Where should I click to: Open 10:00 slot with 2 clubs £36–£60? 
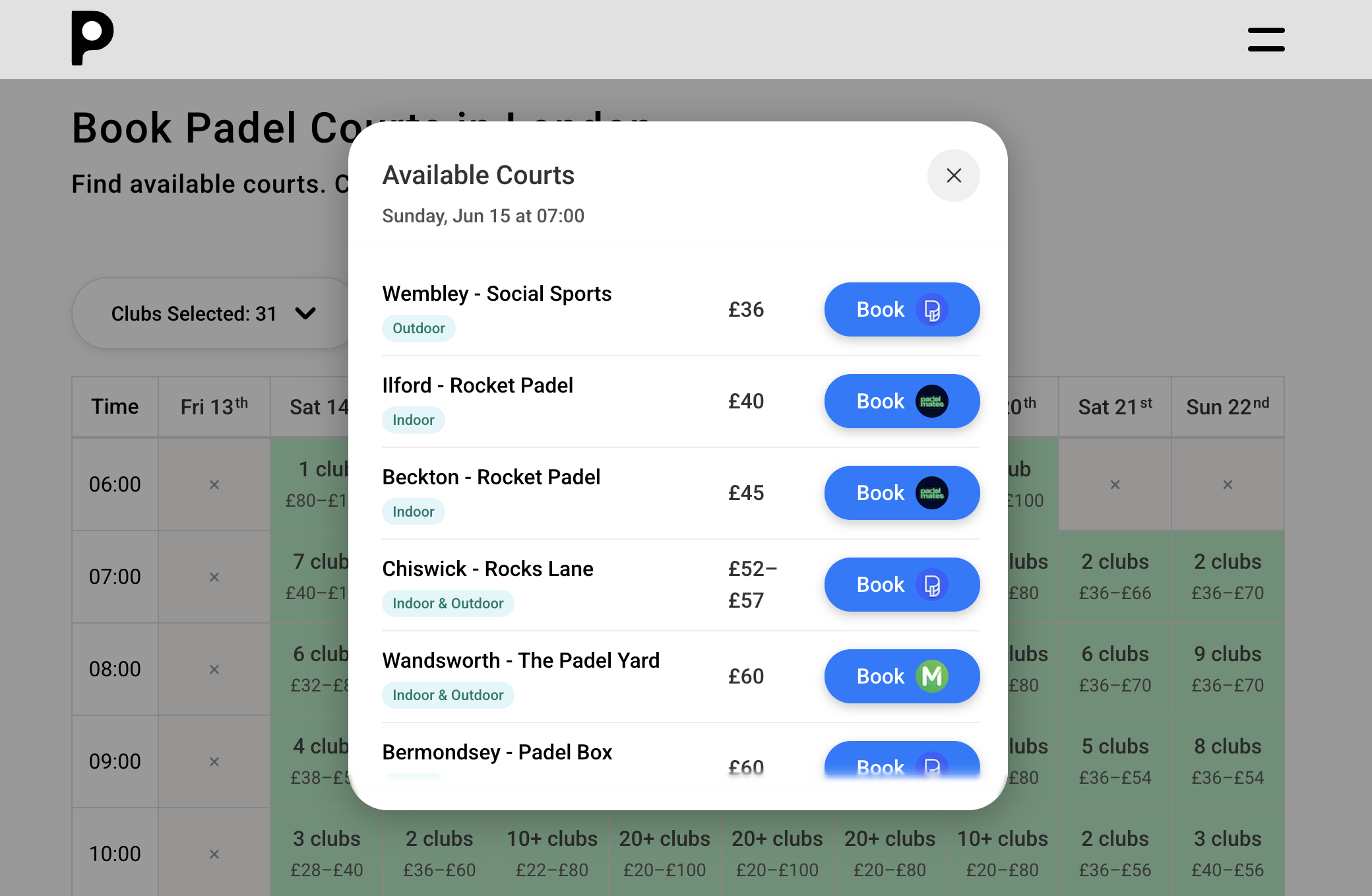pyautogui.click(x=439, y=853)
